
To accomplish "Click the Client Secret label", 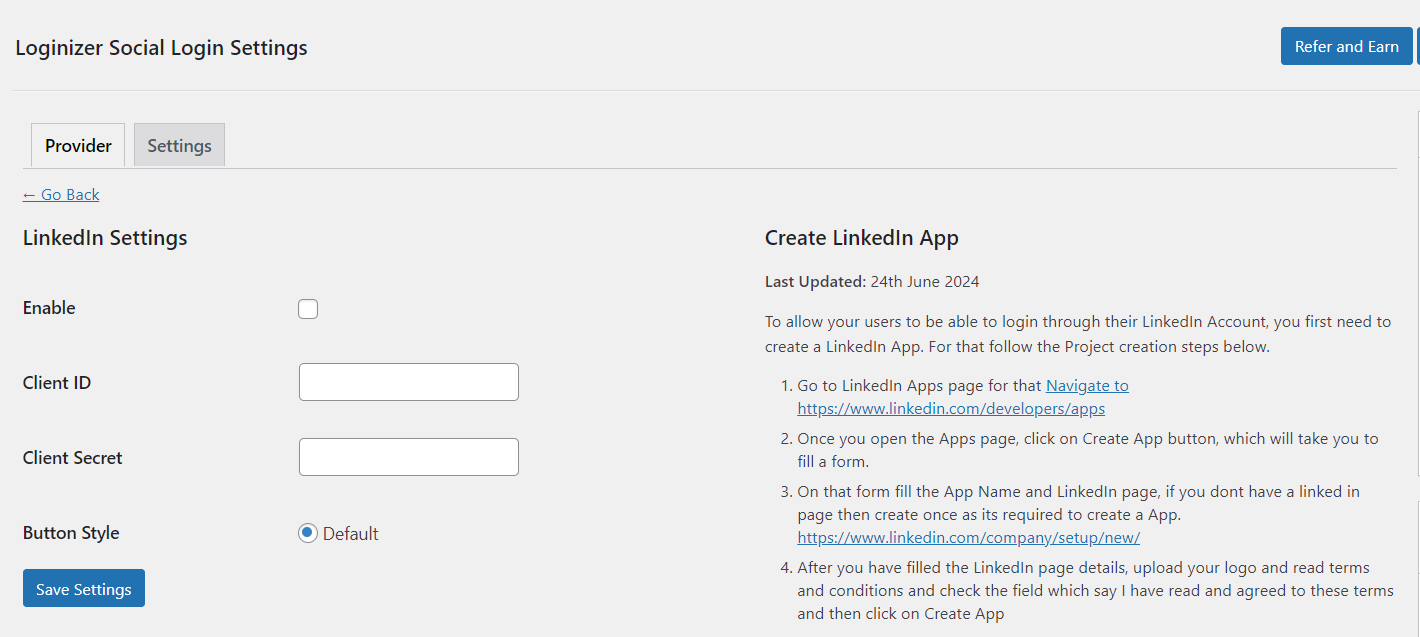I will [x=73, y=457].
